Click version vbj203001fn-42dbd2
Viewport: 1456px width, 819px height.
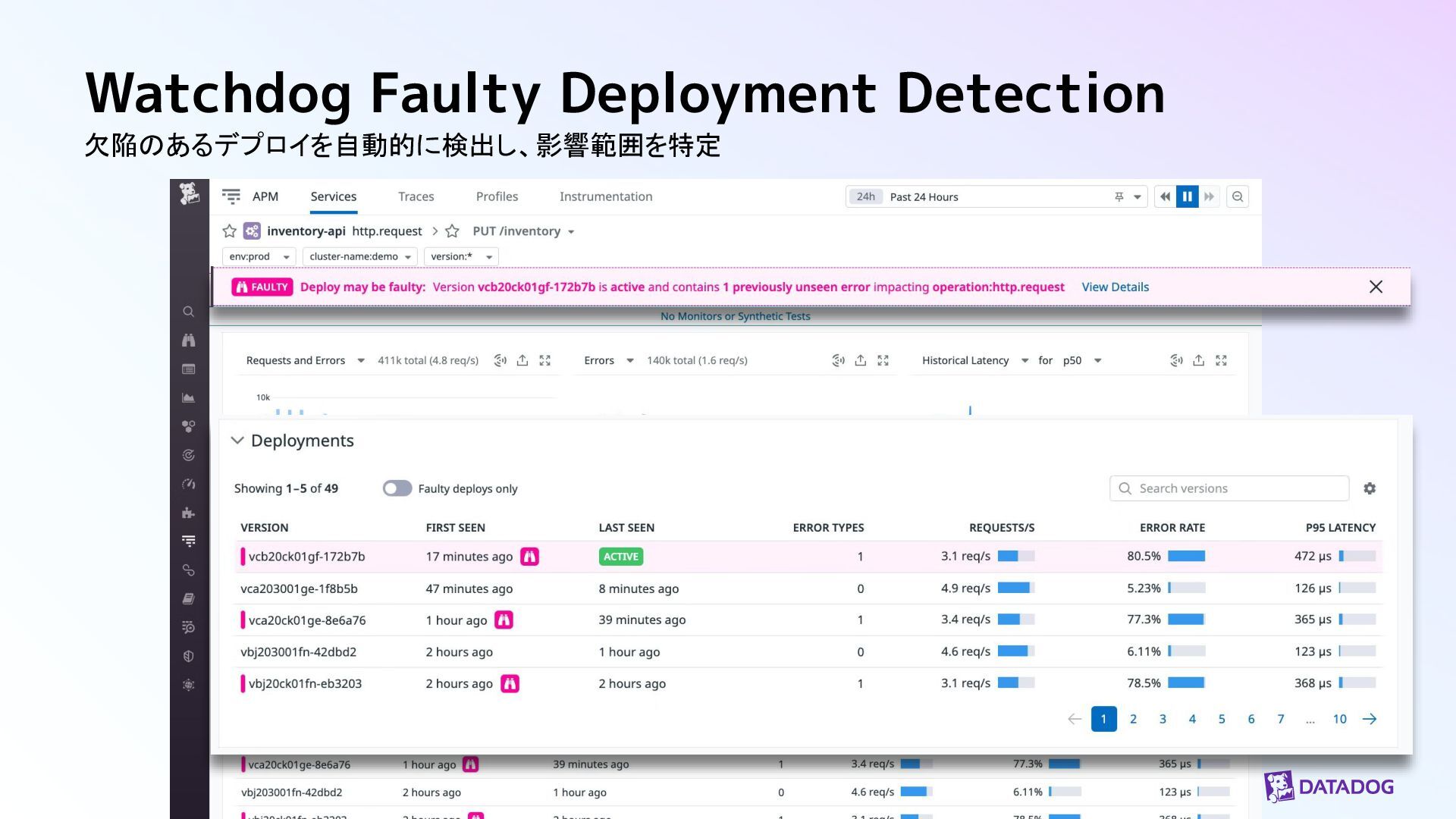click(298, 652)
